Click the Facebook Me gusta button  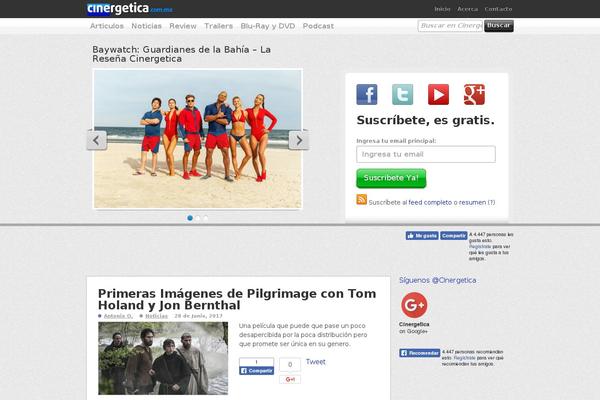(x=422, y=236)
